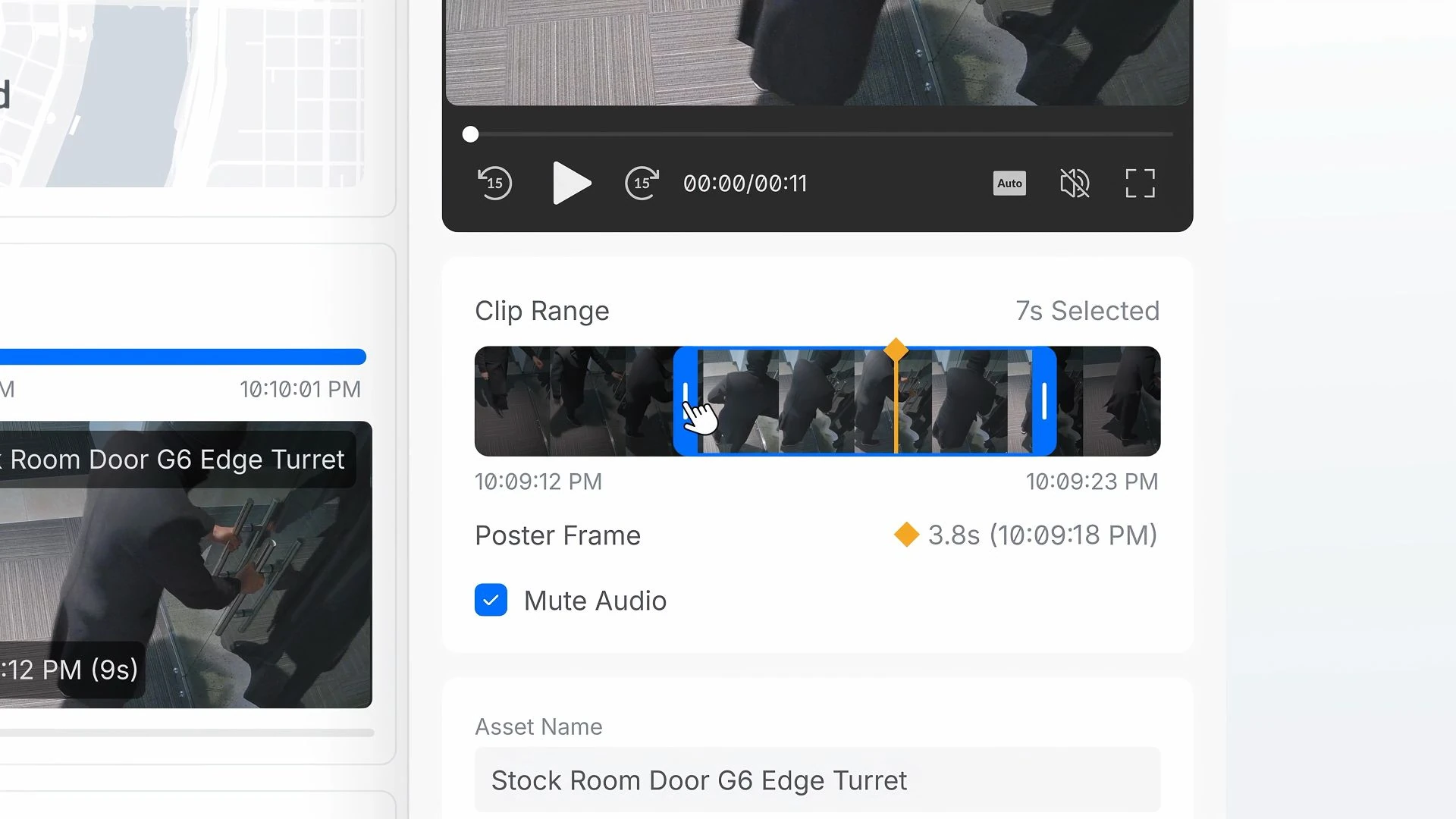Click the 7s Selected label
Image resolution: width=1456 pixels, height=819 pixels.
click(x=1087, y=311)
